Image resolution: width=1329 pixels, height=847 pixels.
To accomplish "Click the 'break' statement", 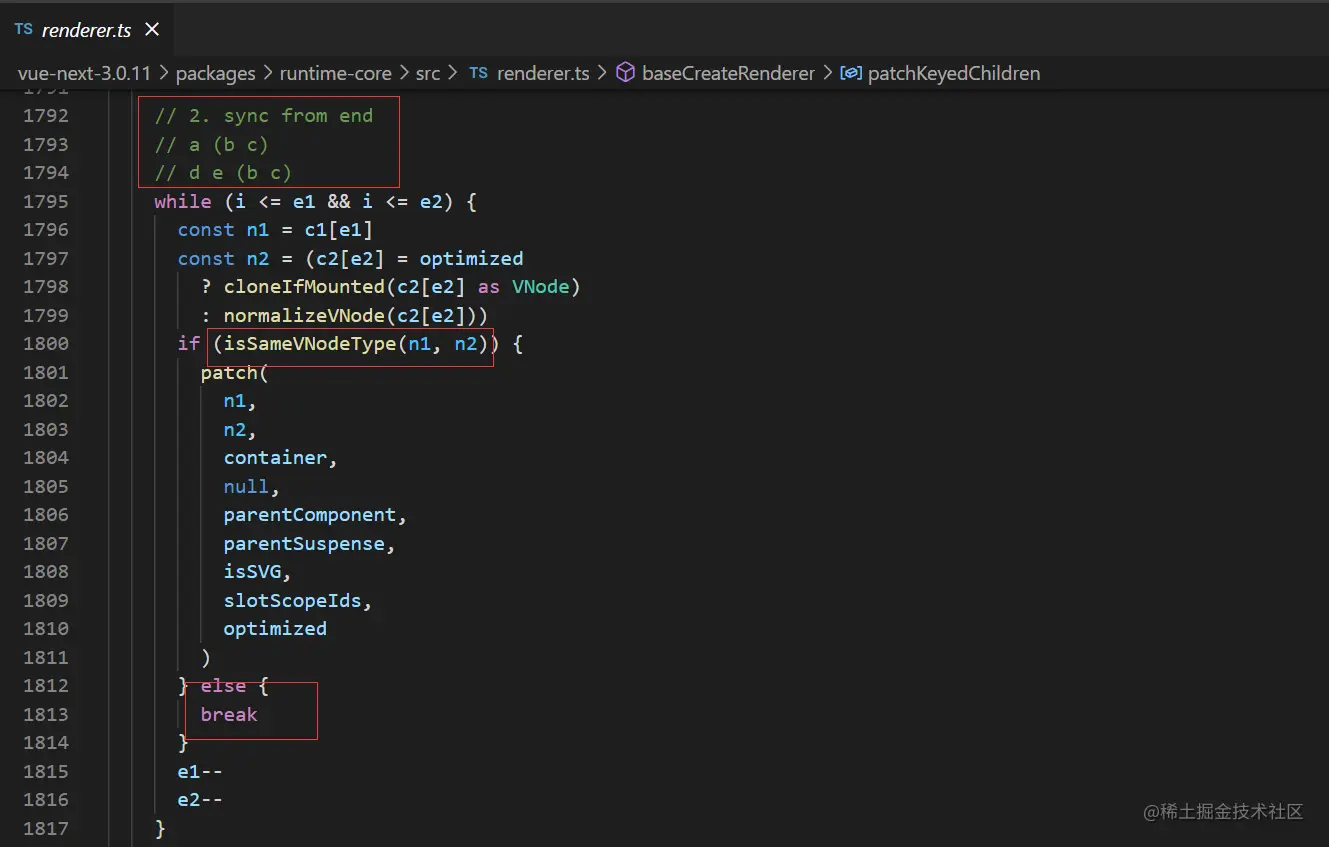I will click(229, 715).
